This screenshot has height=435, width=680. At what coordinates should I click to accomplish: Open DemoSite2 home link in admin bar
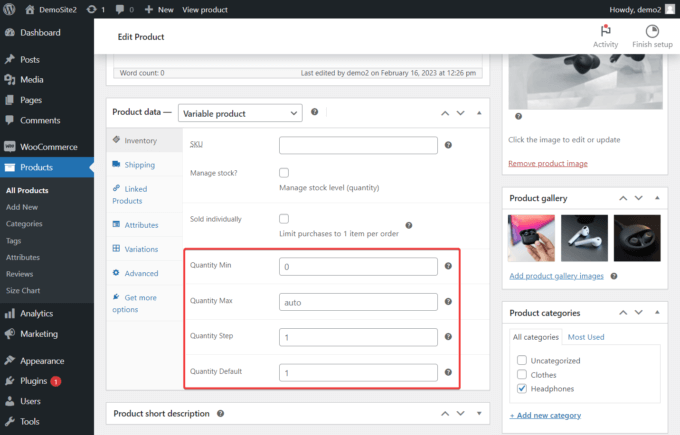(51, 10)
